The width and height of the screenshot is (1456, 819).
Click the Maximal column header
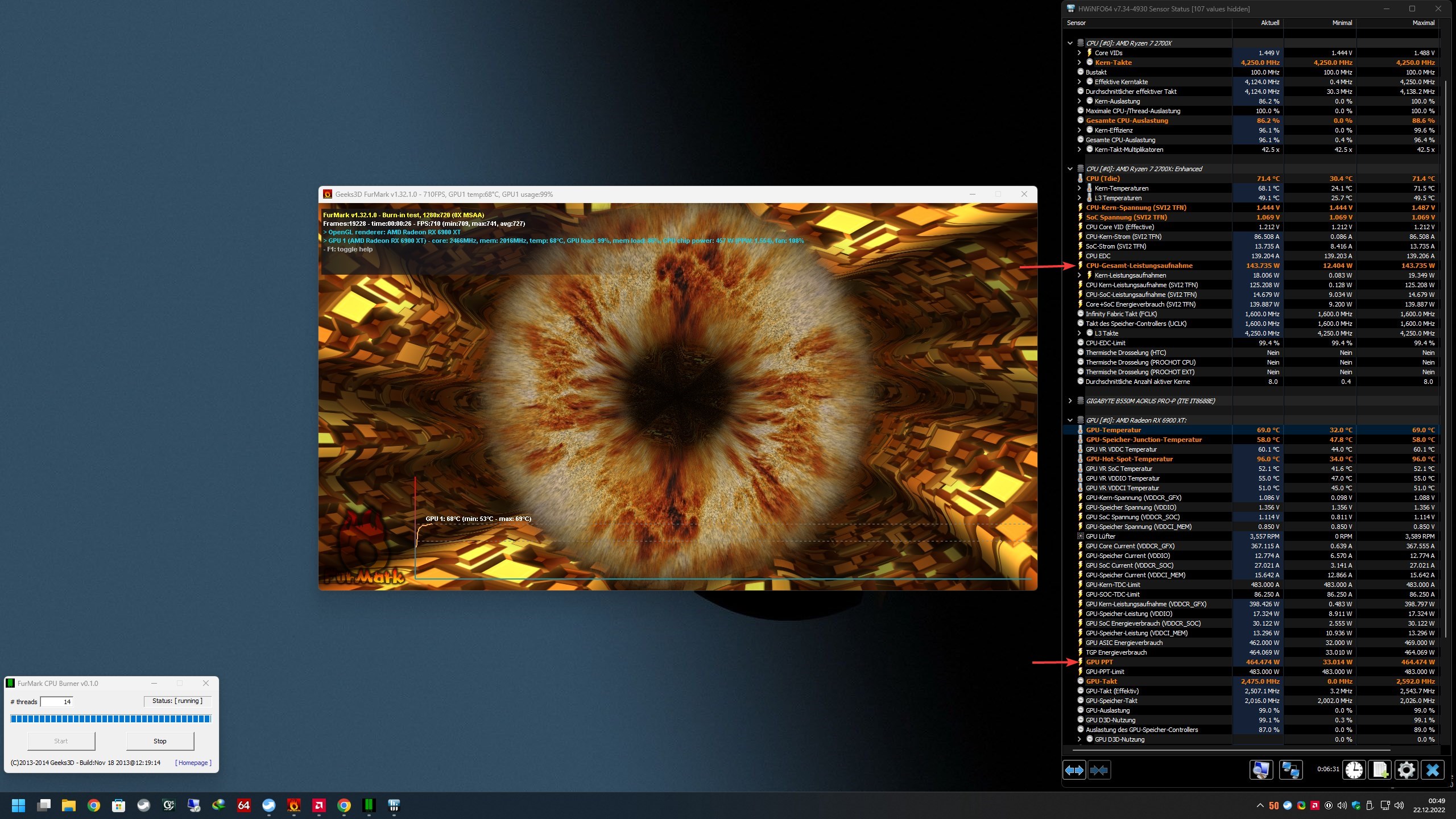[x=1422, y=23]
